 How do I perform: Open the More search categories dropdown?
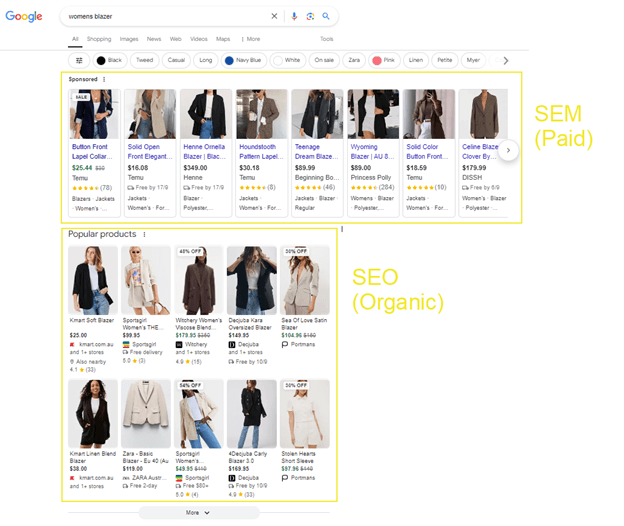click(x=251, y=39)
